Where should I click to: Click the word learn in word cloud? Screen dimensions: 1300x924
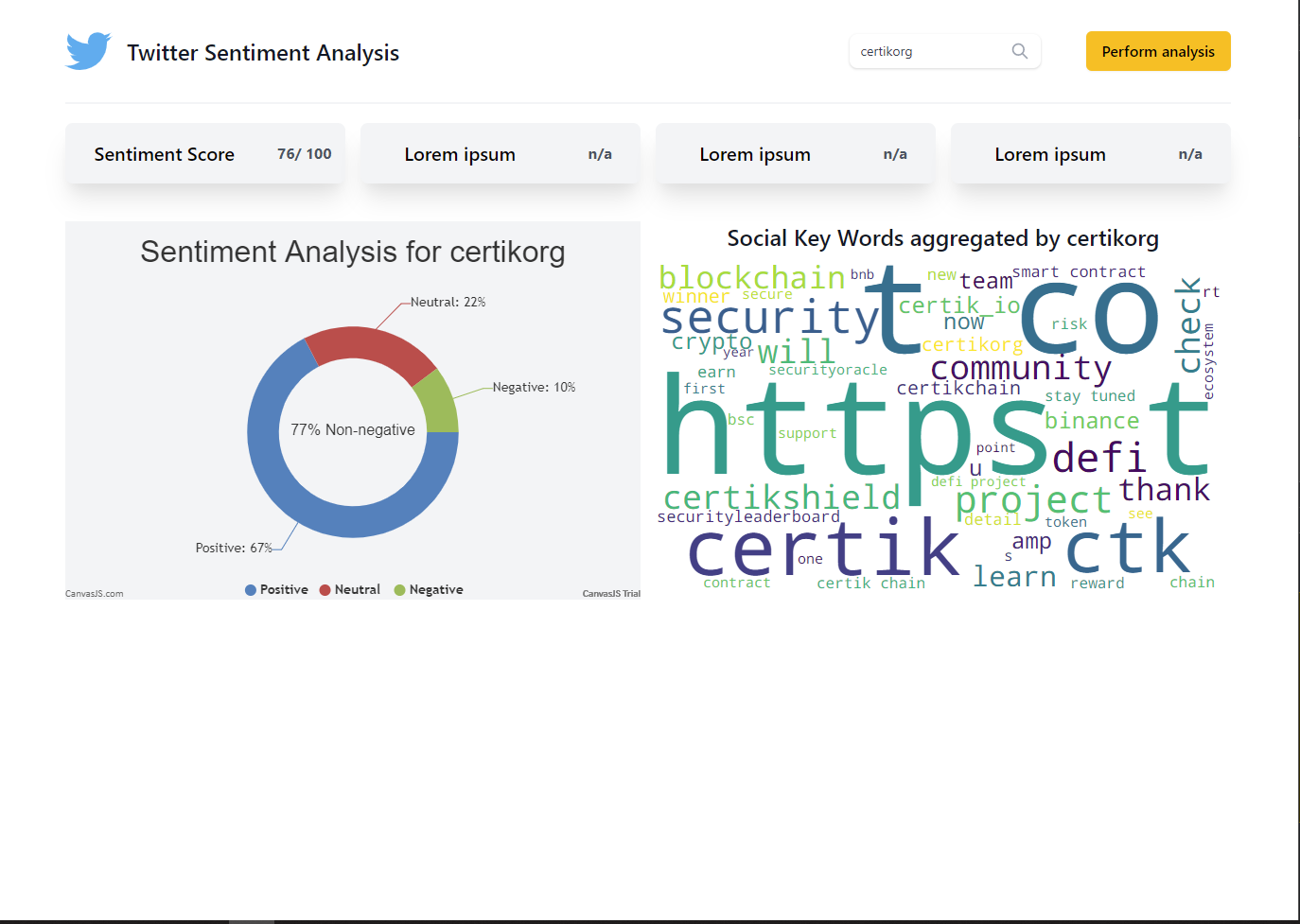click(x=1015, y=577)
